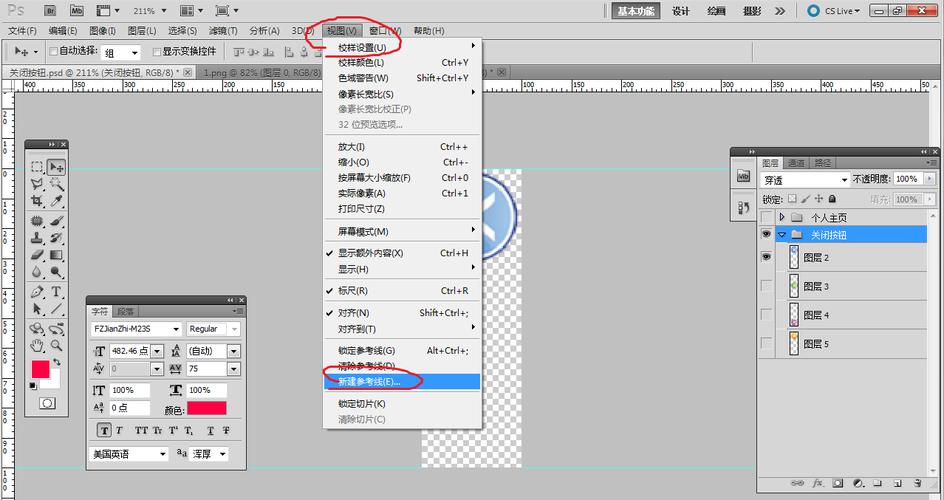Show the 个人主页 group visibility box

[x=766, y=217]
